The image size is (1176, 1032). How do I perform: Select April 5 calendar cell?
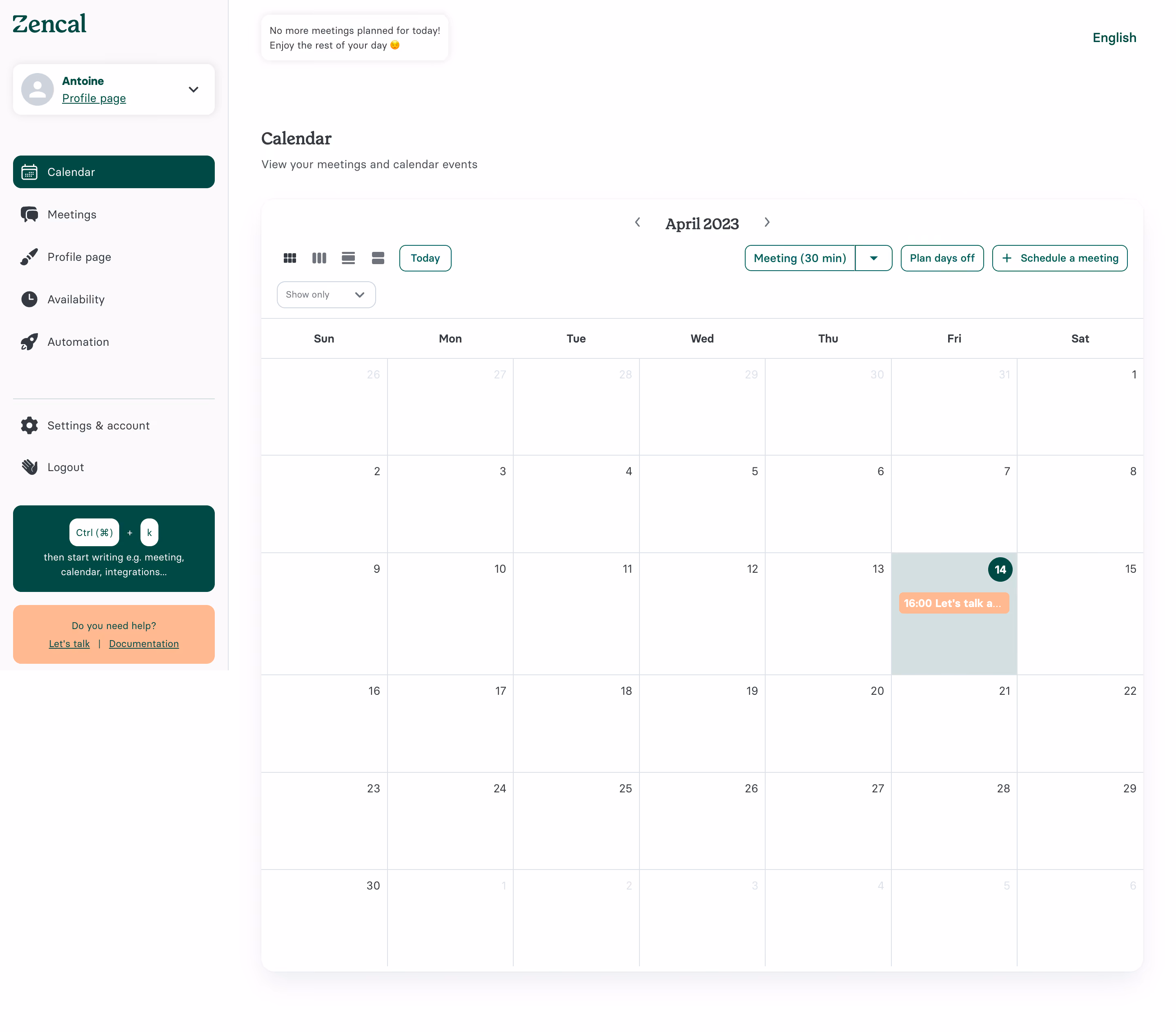[x=702, y=504]
